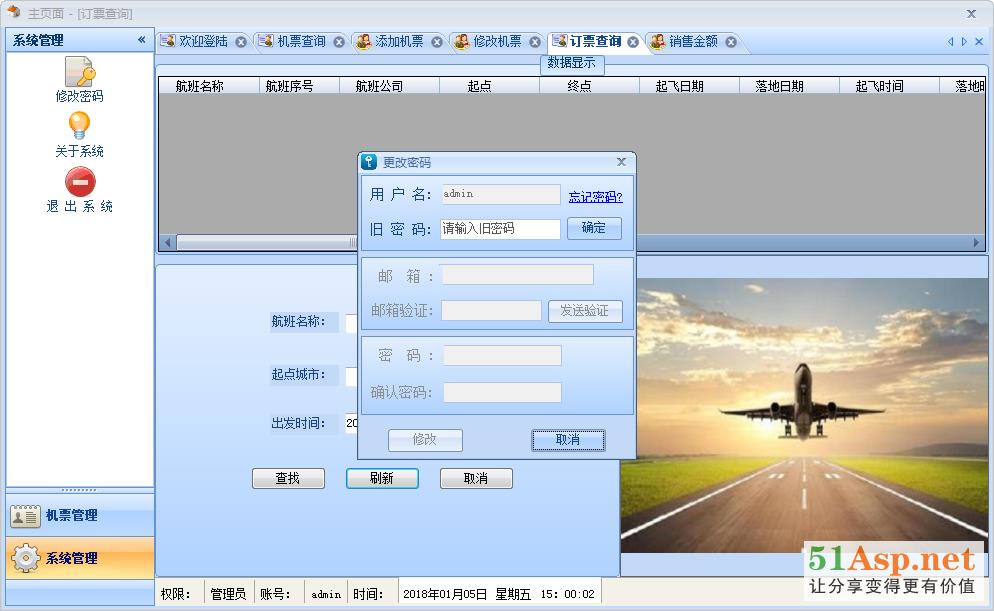The height and width of the screenshot is (611, 994).
Task: Close the 机票查询 tab with its x icon
Action: (x=339, y=42)
